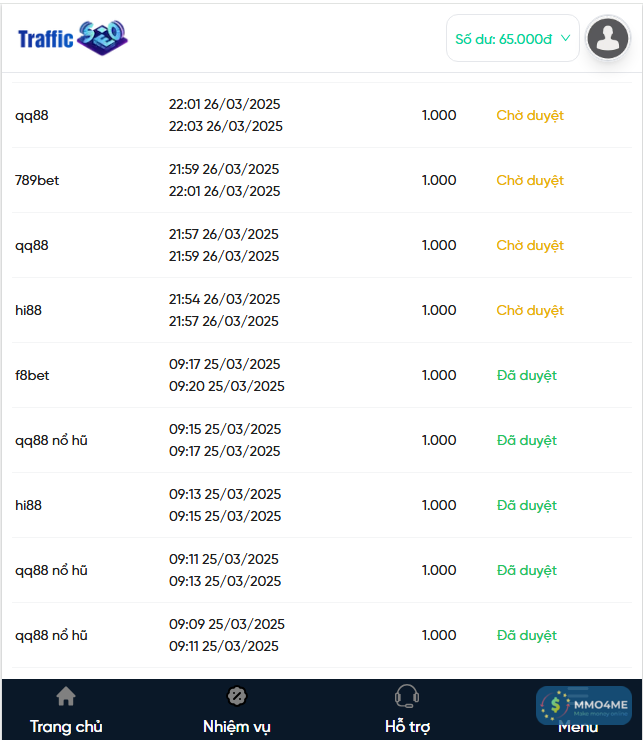Screen dimensions: 643x740
Task: Select the f8bet task name
Action: pos(32,375)
